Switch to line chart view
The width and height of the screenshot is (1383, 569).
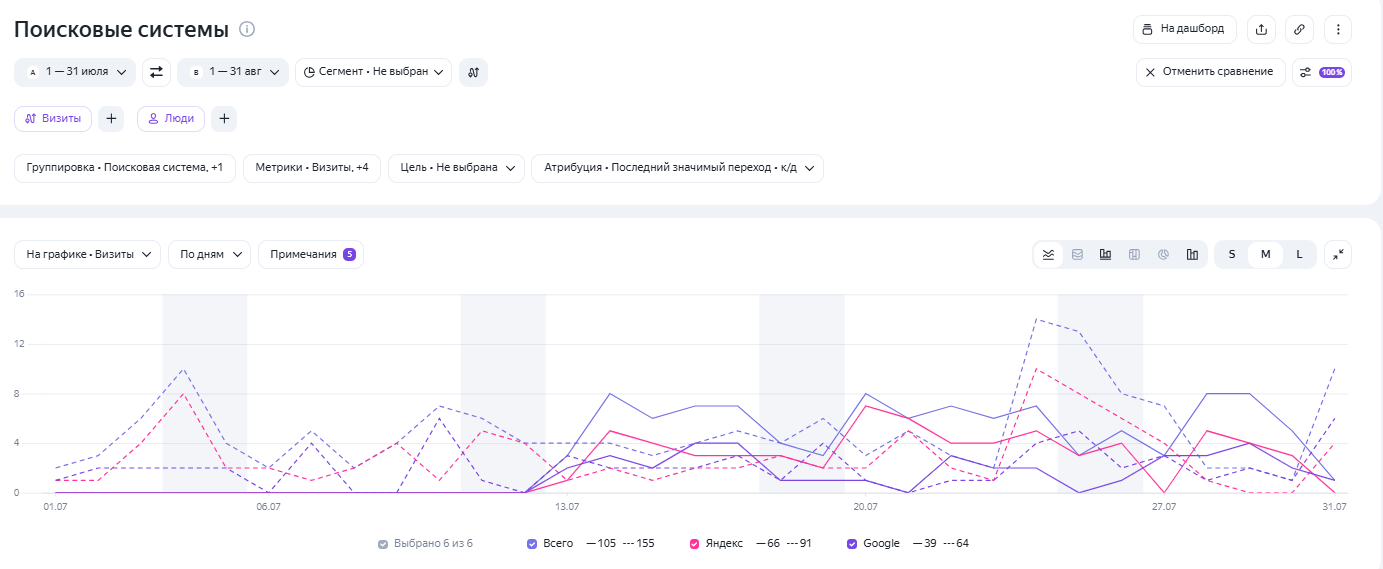[x=1048, y=254]
